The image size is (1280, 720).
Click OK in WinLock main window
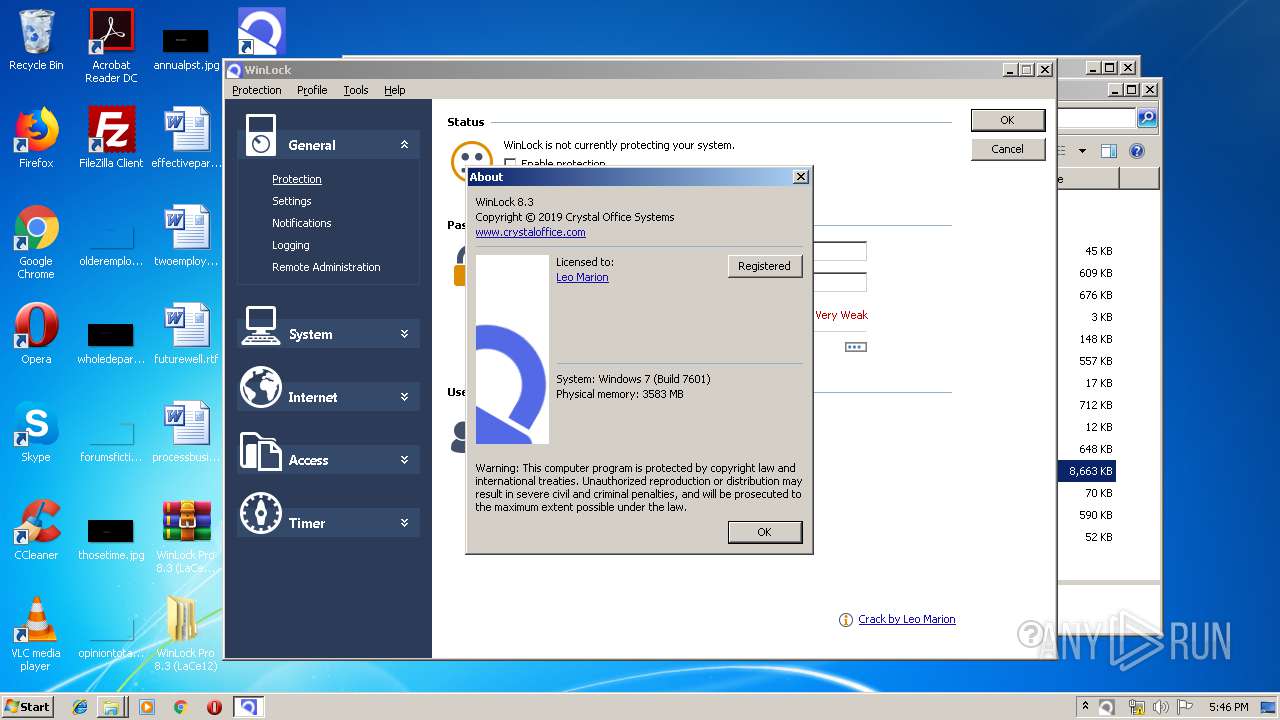[1007, 120]
